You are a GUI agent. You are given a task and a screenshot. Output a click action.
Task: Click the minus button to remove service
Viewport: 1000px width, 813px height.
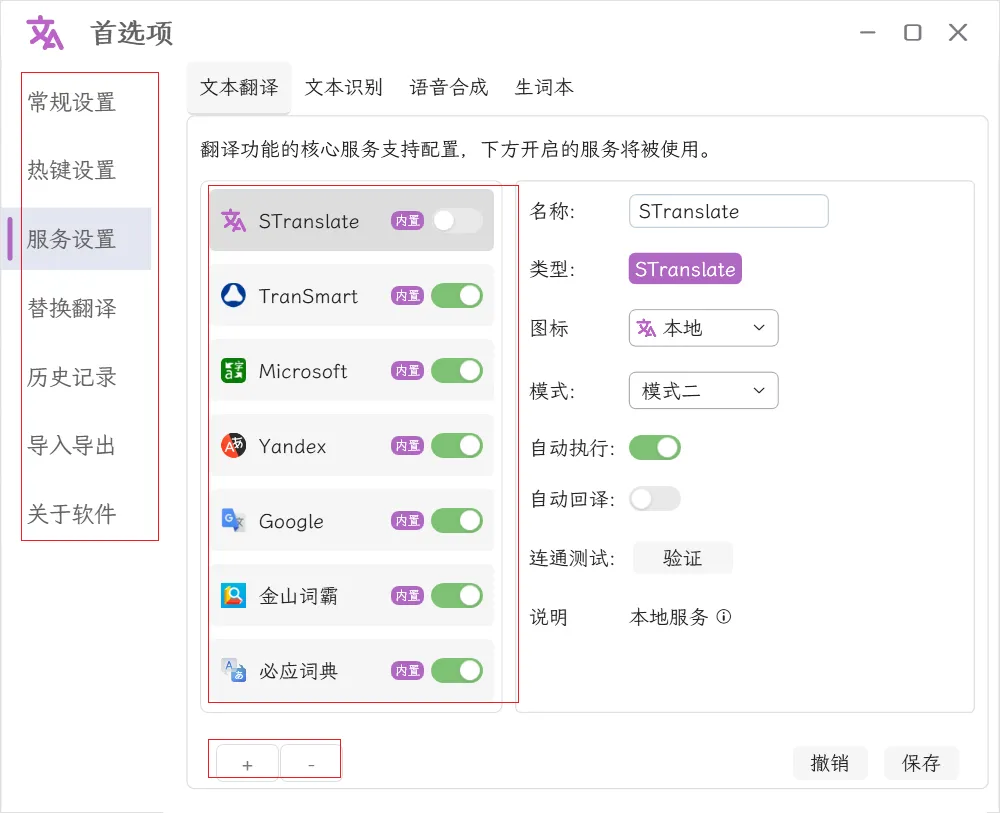tap(311, 763)
